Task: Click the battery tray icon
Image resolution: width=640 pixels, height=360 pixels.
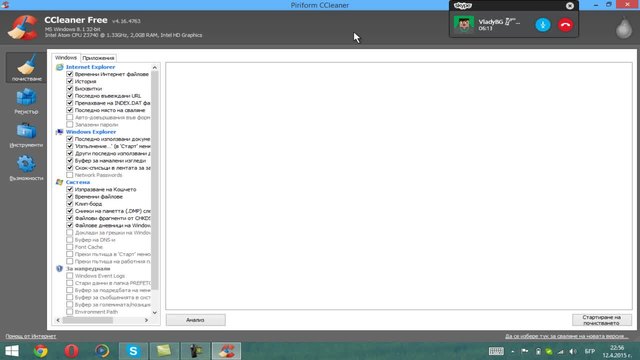Action: click(538, 351)
